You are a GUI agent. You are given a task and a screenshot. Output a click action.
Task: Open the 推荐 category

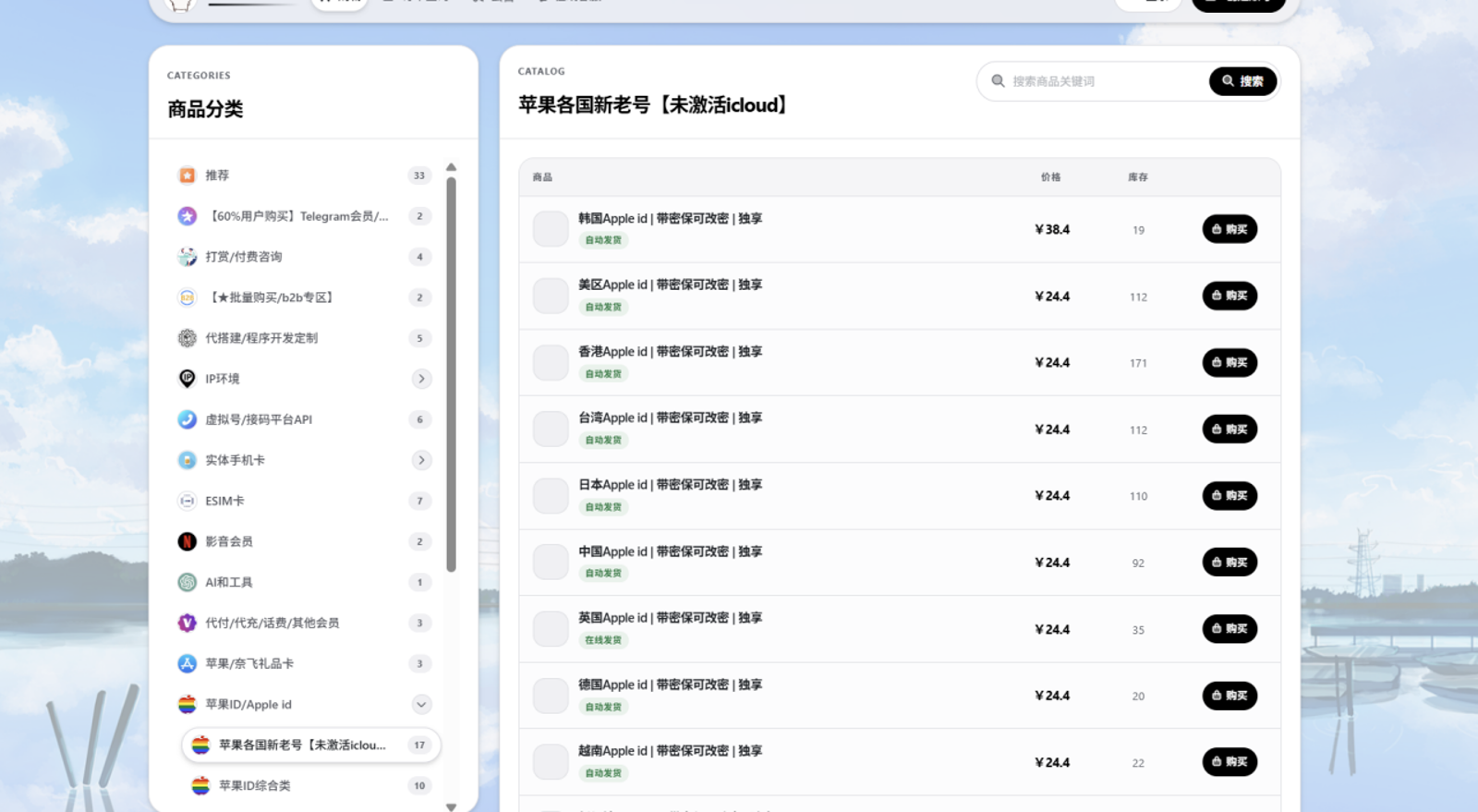(x=305, y=176)
